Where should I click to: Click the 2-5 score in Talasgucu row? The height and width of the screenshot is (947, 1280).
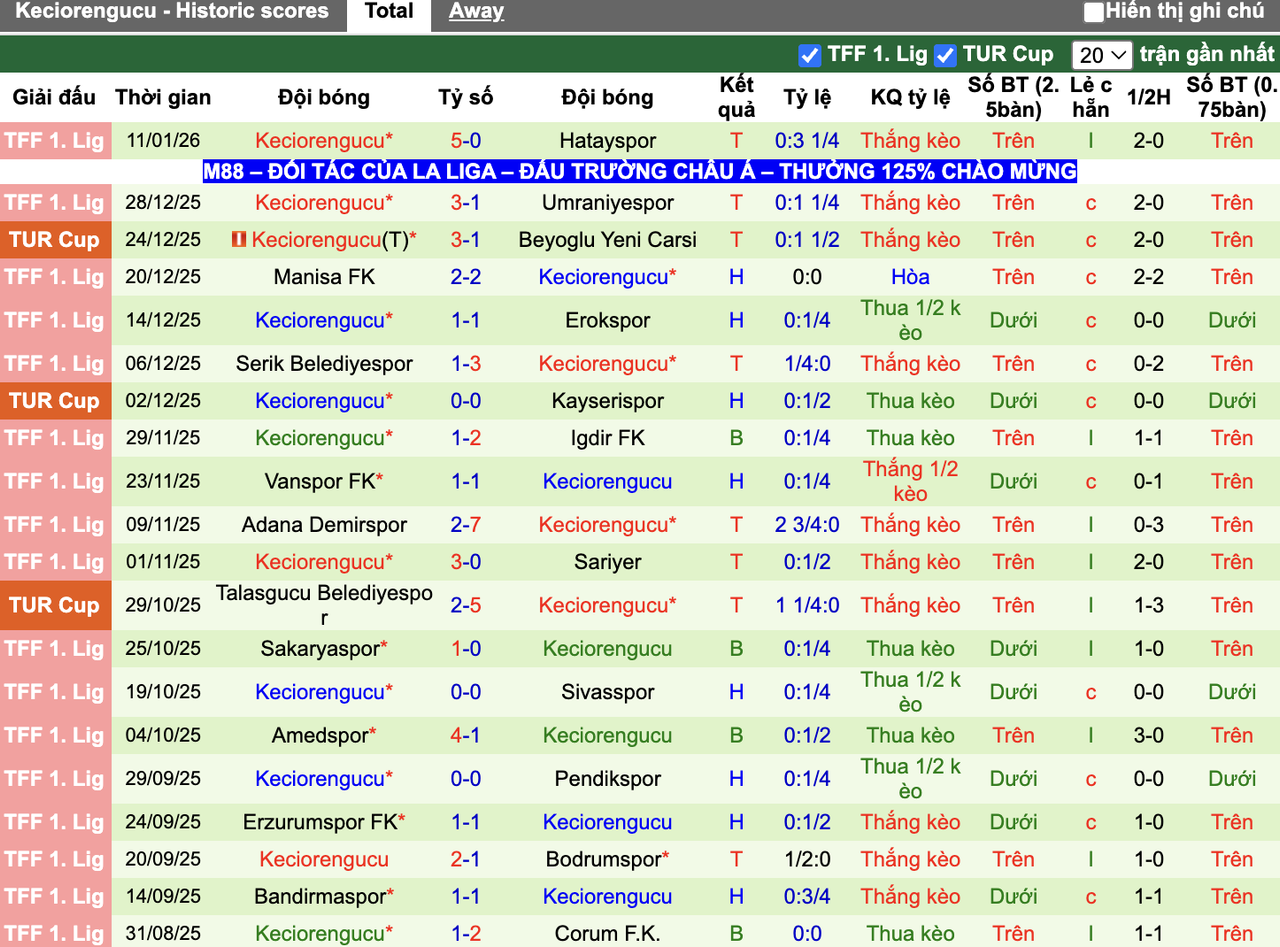coord(466,605)
